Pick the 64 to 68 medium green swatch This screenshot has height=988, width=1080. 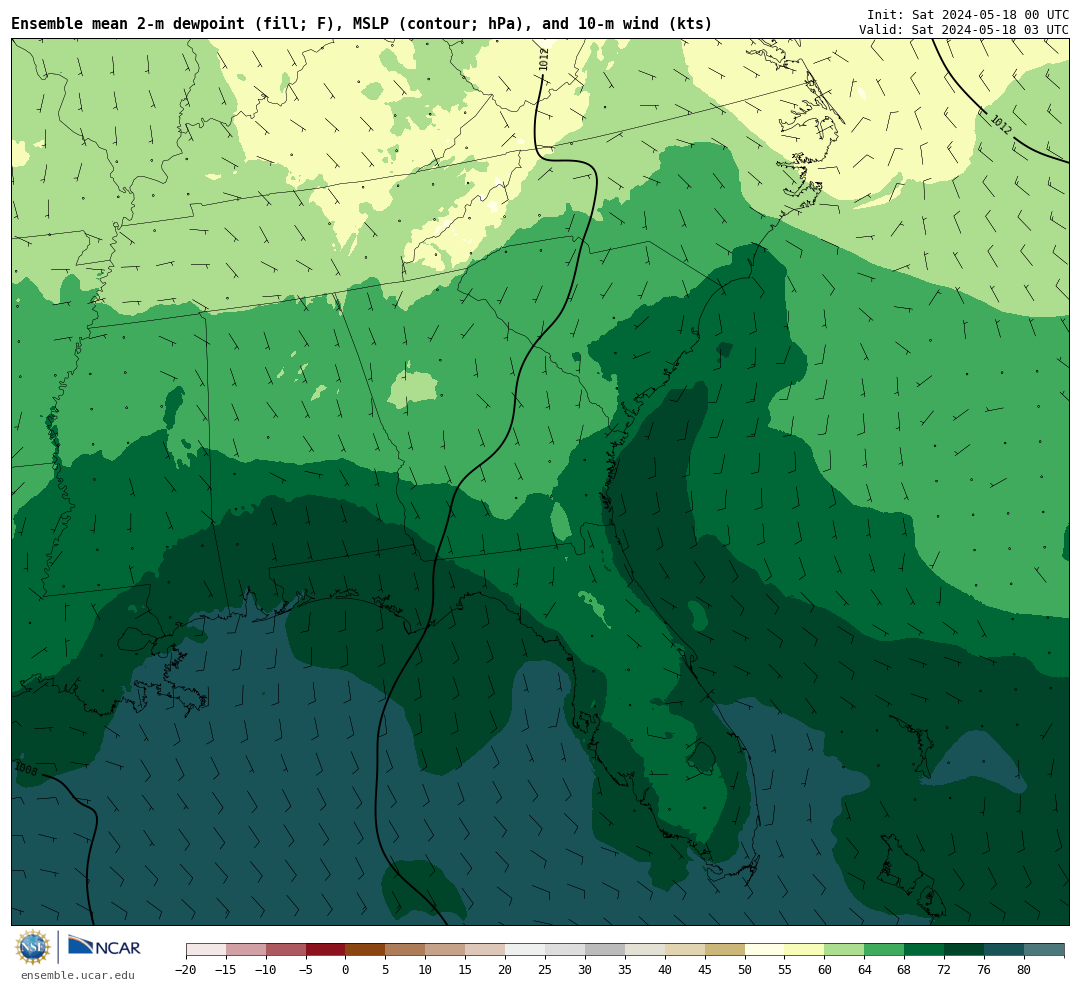point(885,950)
